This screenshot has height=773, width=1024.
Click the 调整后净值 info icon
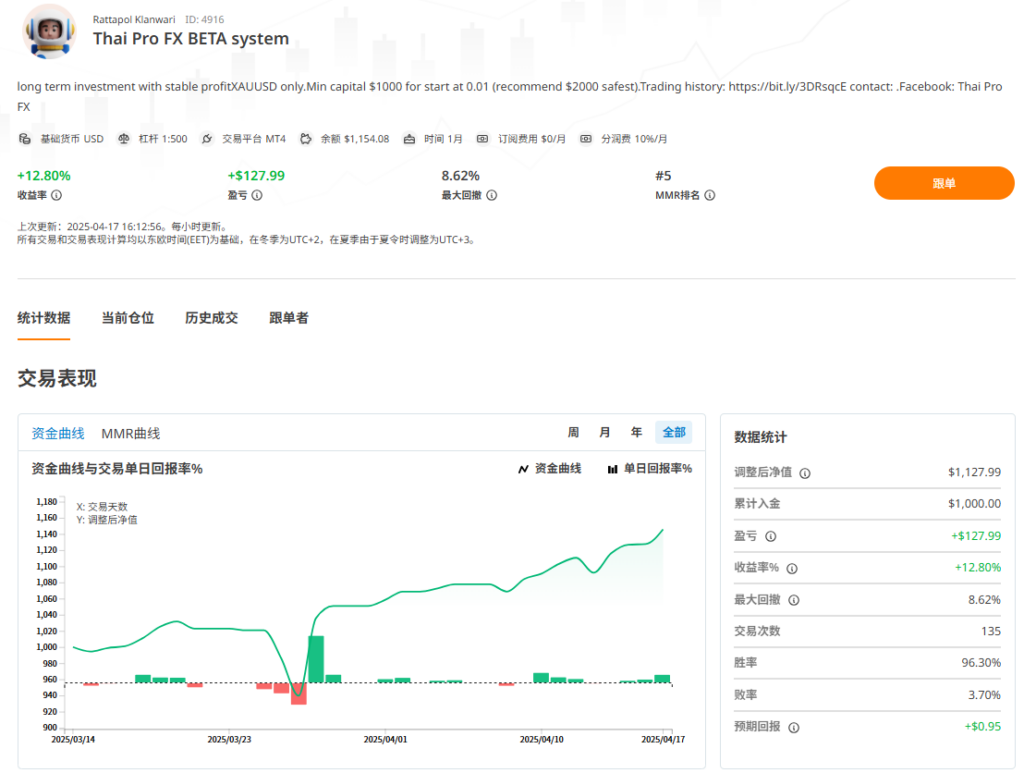[x=807, y=472]
